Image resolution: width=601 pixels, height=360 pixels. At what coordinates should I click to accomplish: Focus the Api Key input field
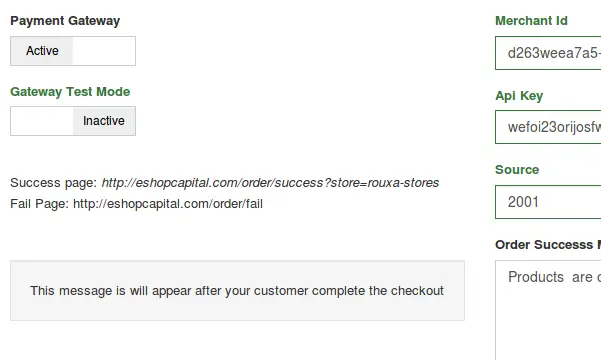pos(548,127)
